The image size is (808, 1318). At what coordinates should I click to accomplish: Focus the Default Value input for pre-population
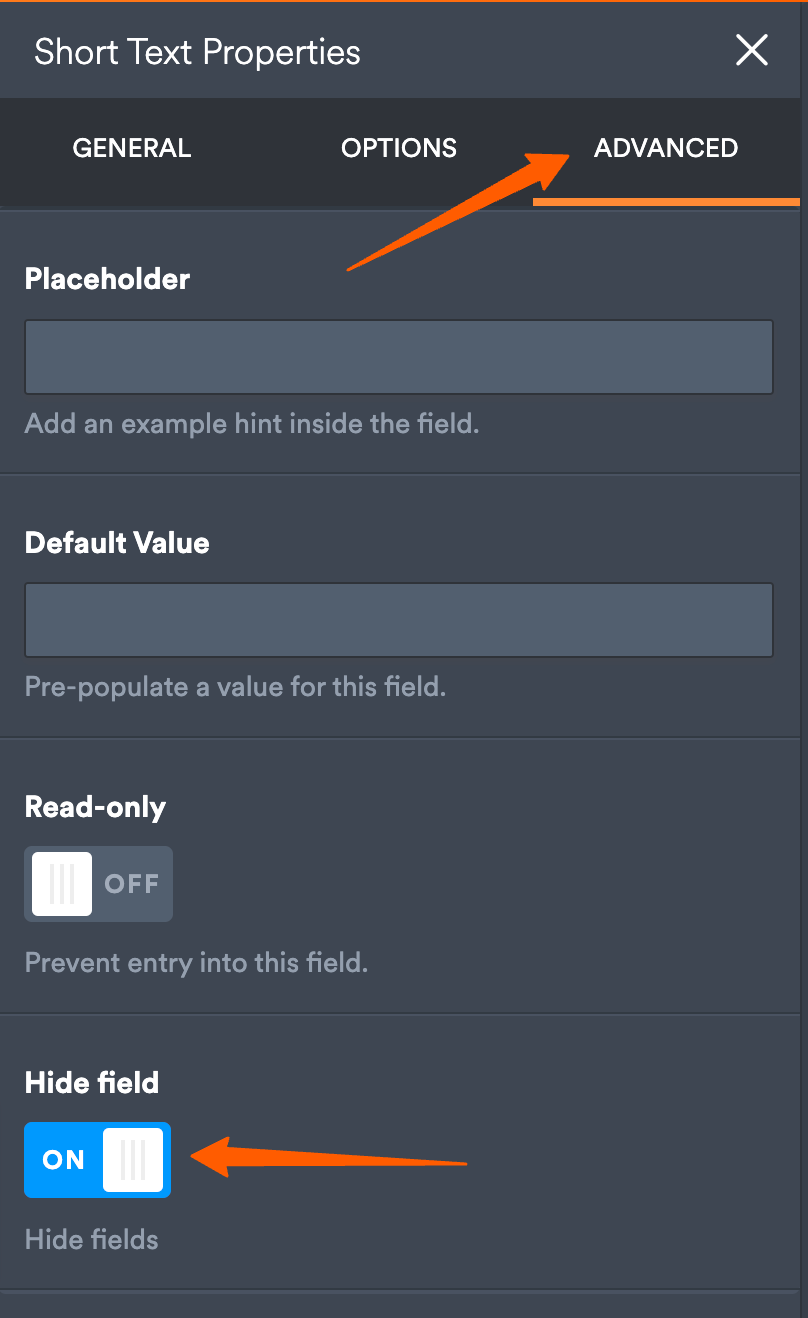click(399, 619)
